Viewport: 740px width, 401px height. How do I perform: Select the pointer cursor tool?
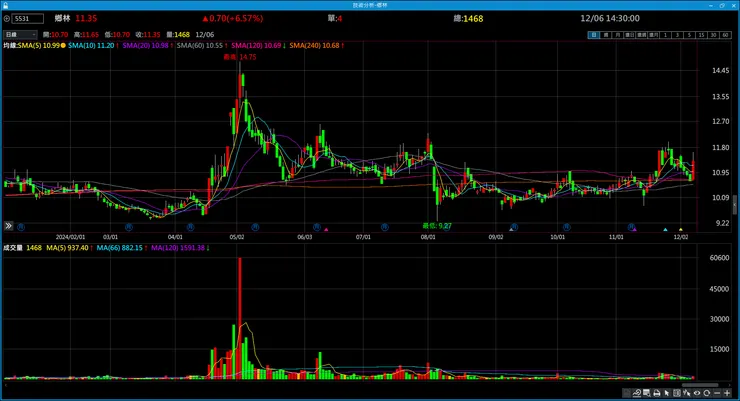(x=667, y=393)
